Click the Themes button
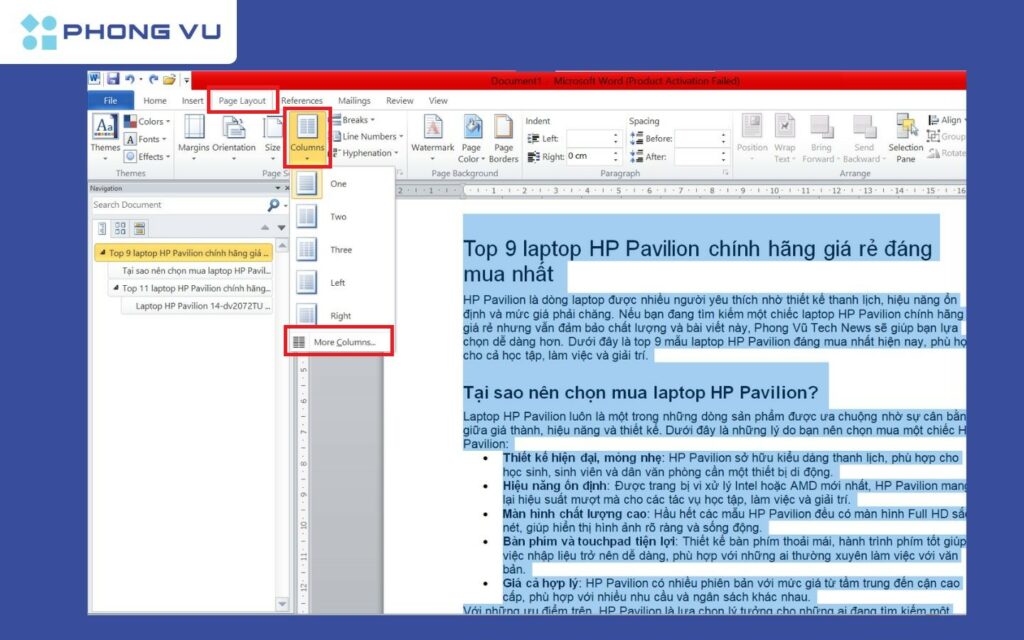This screenshot has width=1024, height=640. tap(104, 135)
